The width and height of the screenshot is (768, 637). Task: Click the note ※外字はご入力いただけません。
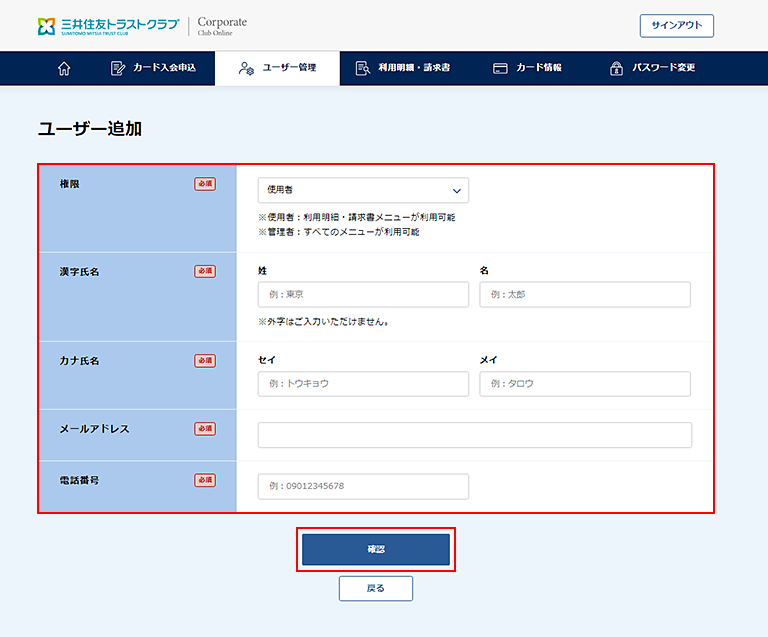pos(324,322)
